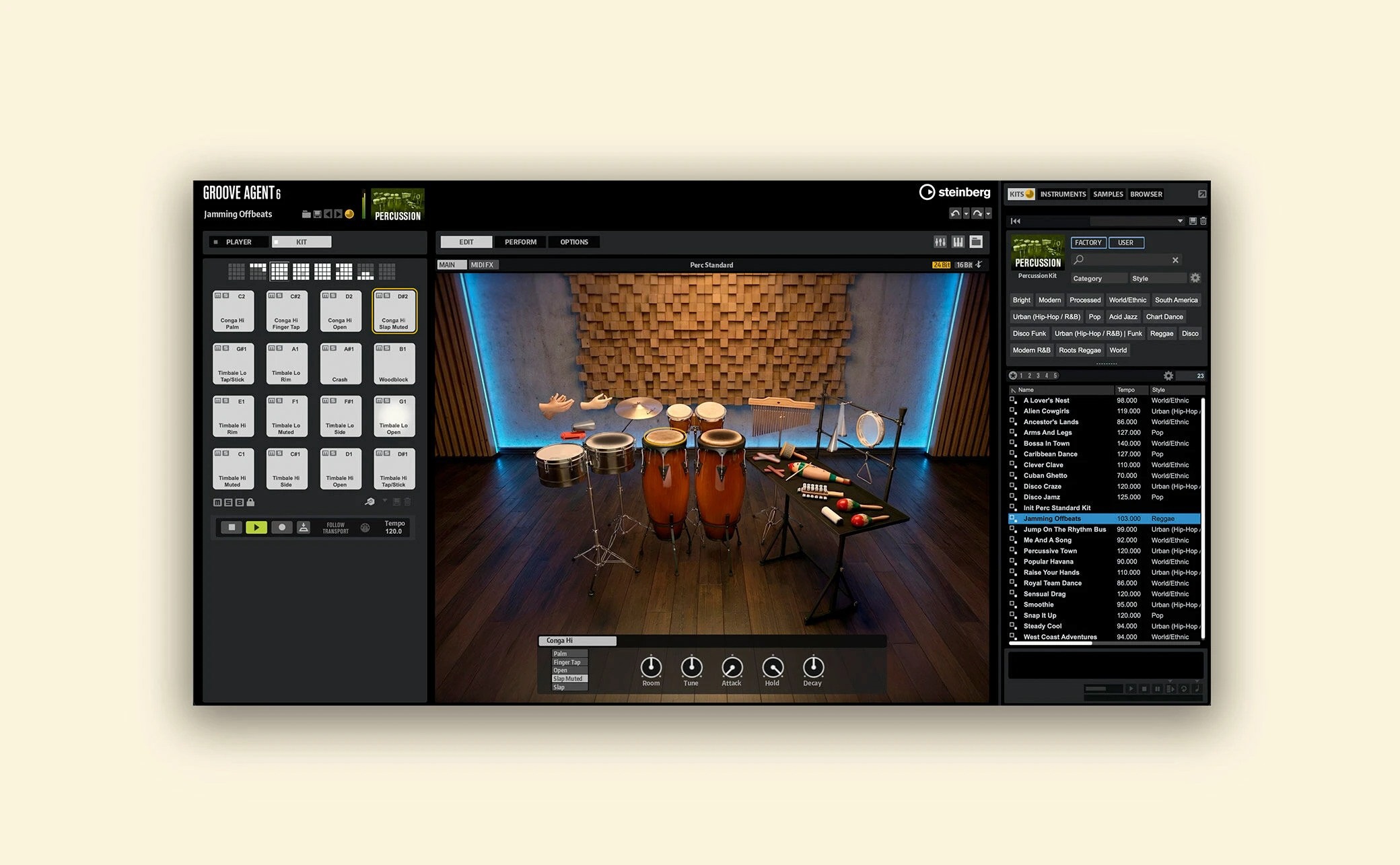The height and width of the screenshot is (865, 1400).
Task: Filter by the Reggae tag
Action: [1162, 333]
